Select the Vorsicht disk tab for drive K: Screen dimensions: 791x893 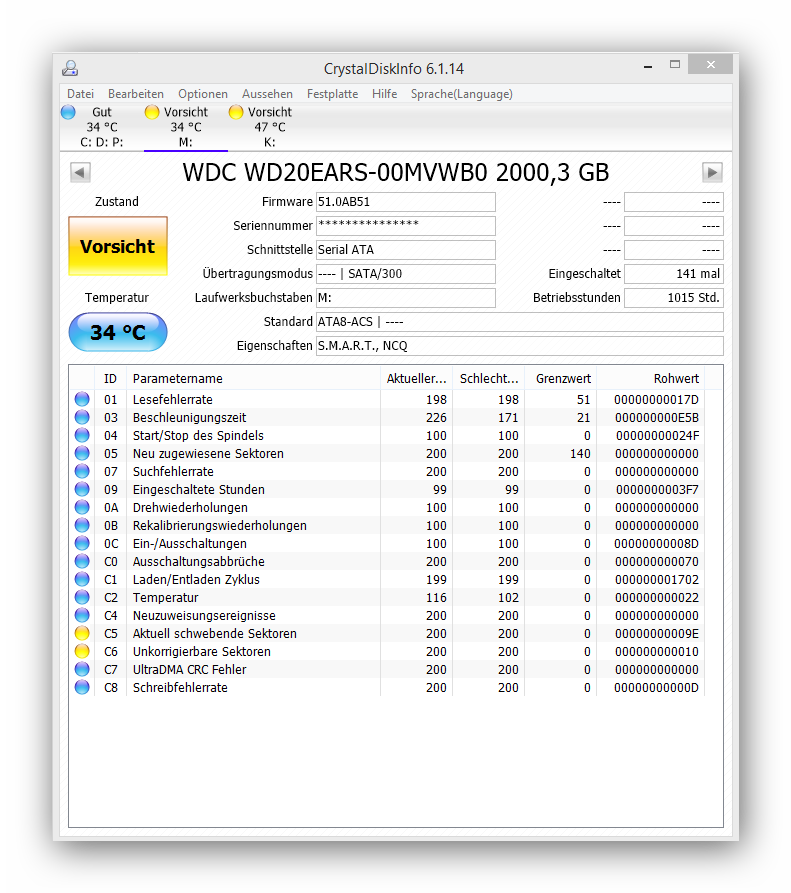[269, 127]
